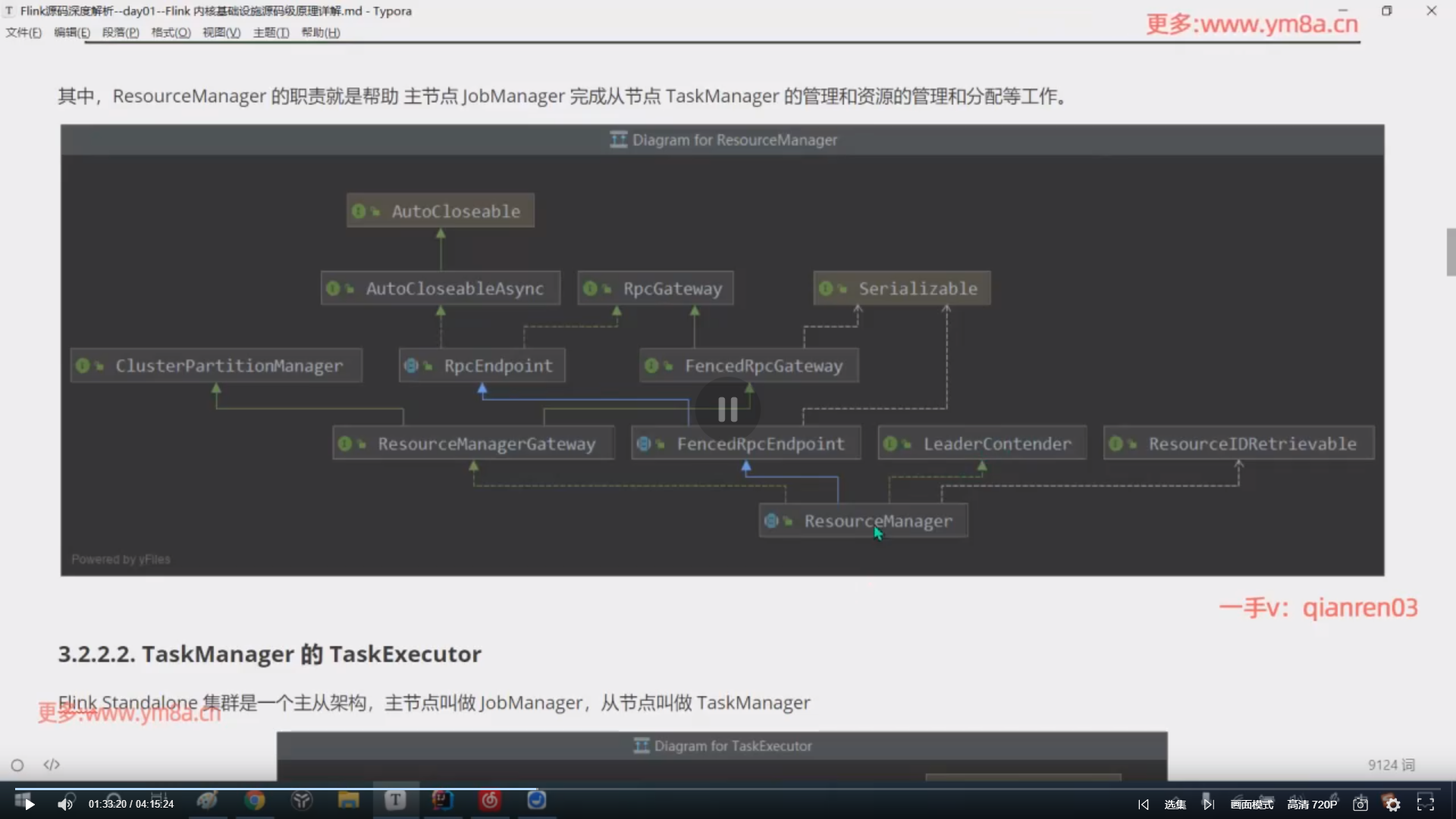This screenshot has width=1456, height=819.
Task: Toggle sidebar circle icon at bottom left
Action: (x=17, y=765)
